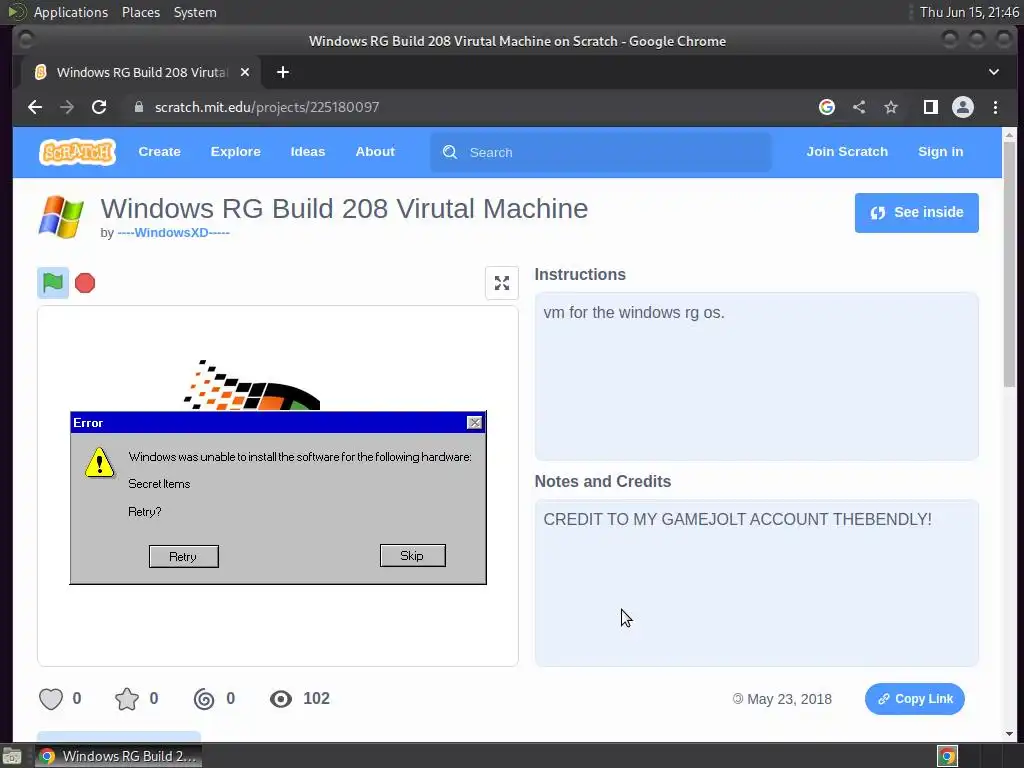This screenshot has width=1024, height=768.
Task: Click the remix spiral icon
Action: pos(204,699)
